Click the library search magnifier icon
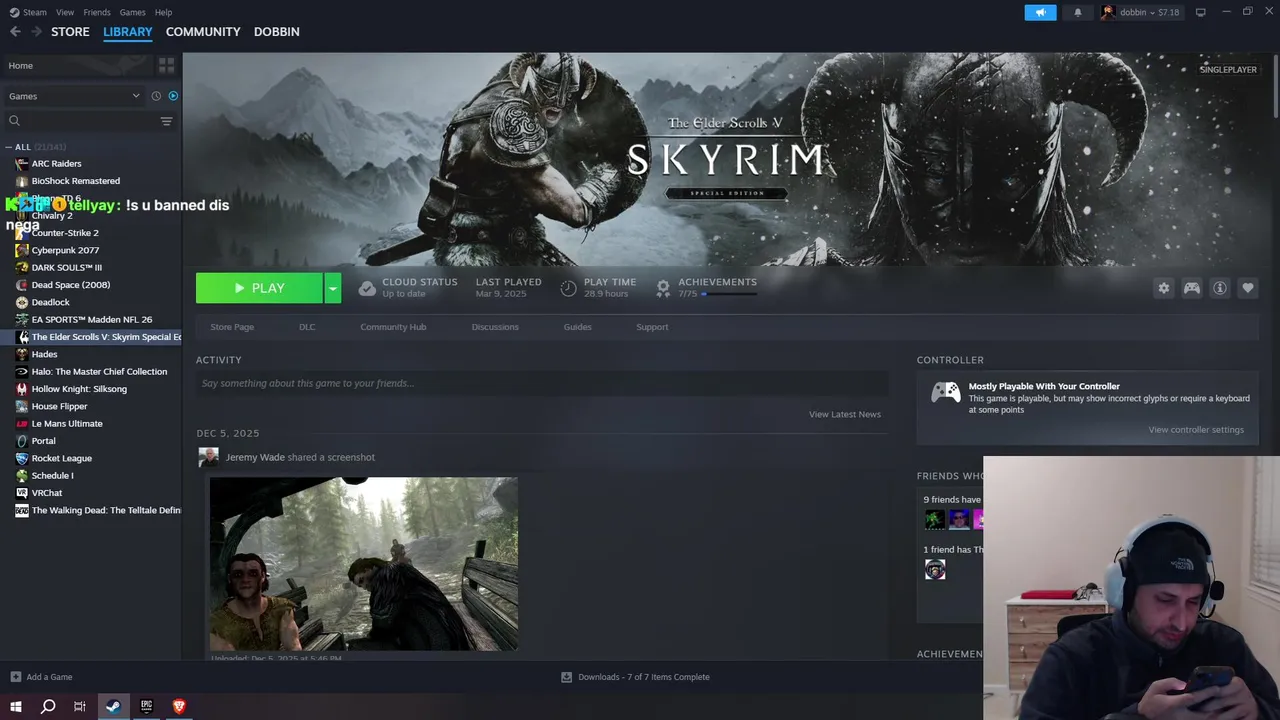The height and width of the screenshot is (720, 1280). (14, 121)
